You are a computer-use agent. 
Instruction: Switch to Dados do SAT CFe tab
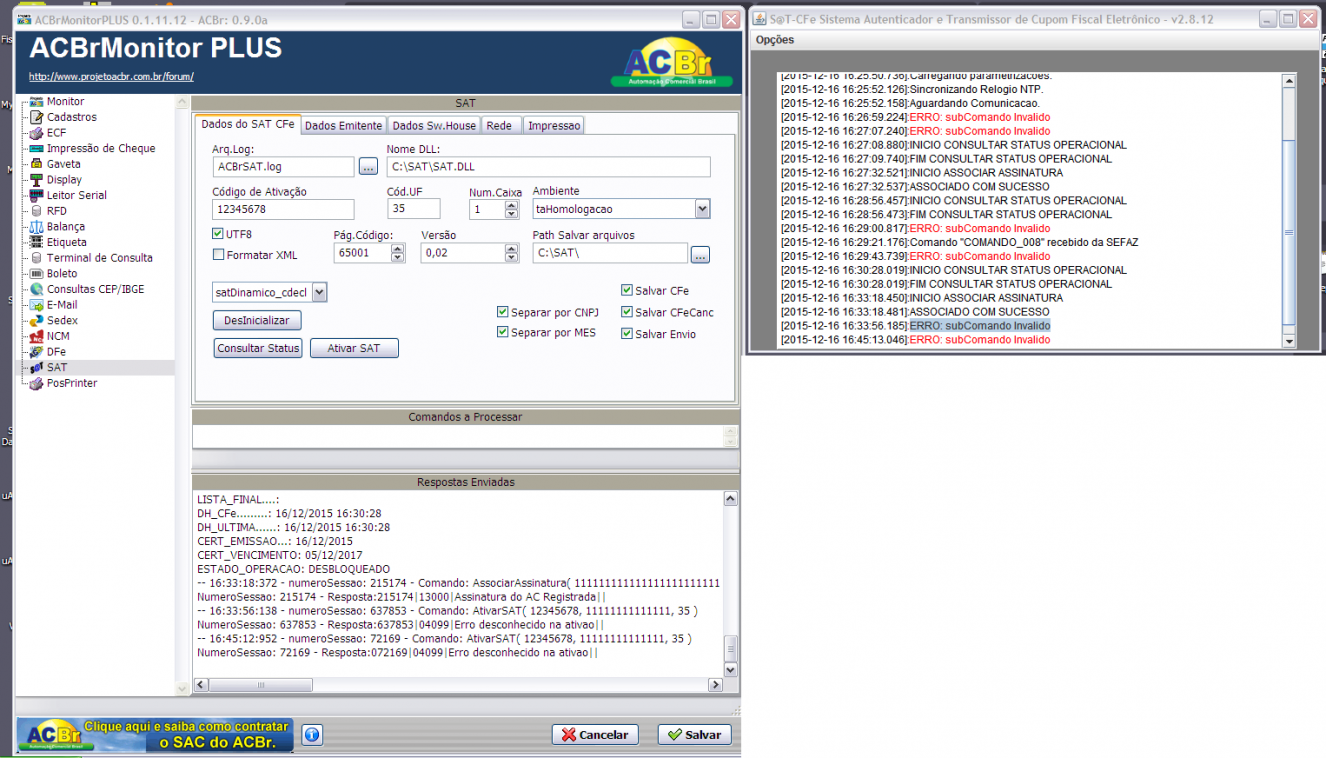coord(247,124)
